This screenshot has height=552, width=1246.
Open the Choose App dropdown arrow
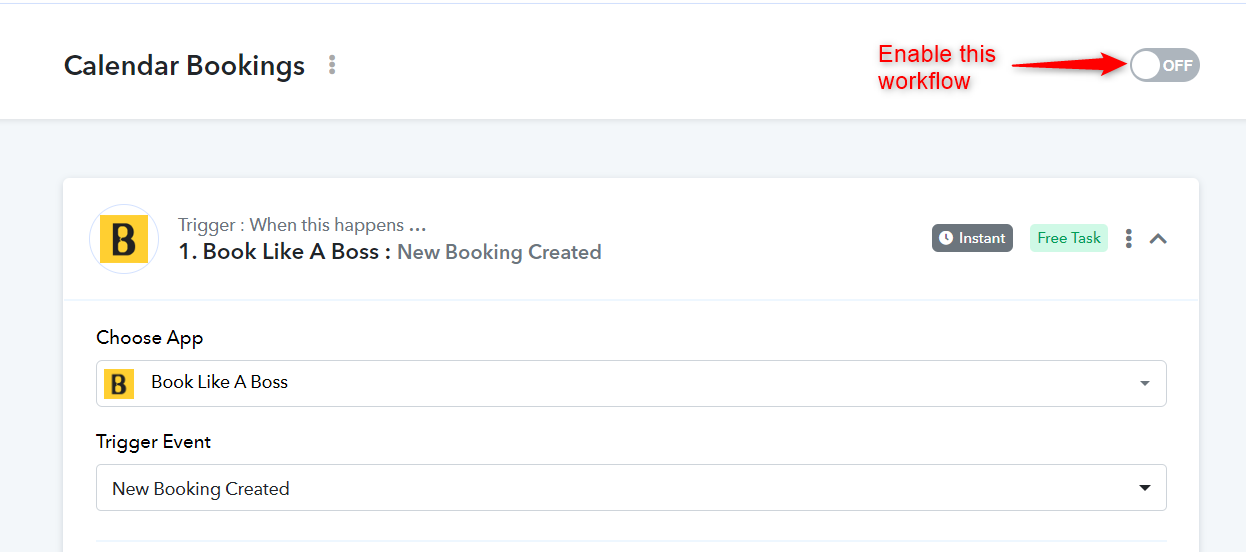click(x=1144, y=383)
